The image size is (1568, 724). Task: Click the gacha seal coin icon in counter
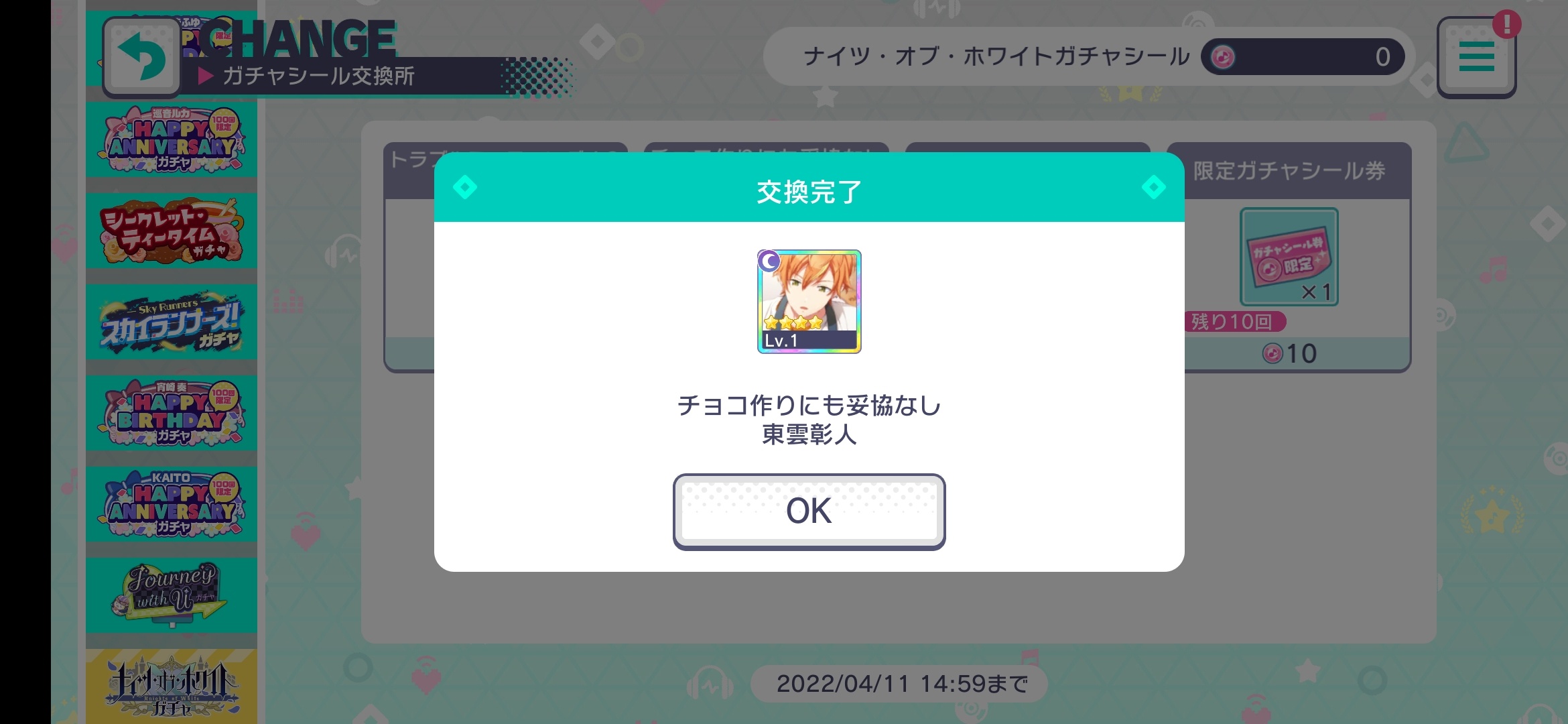click(x=1222, y=57)
